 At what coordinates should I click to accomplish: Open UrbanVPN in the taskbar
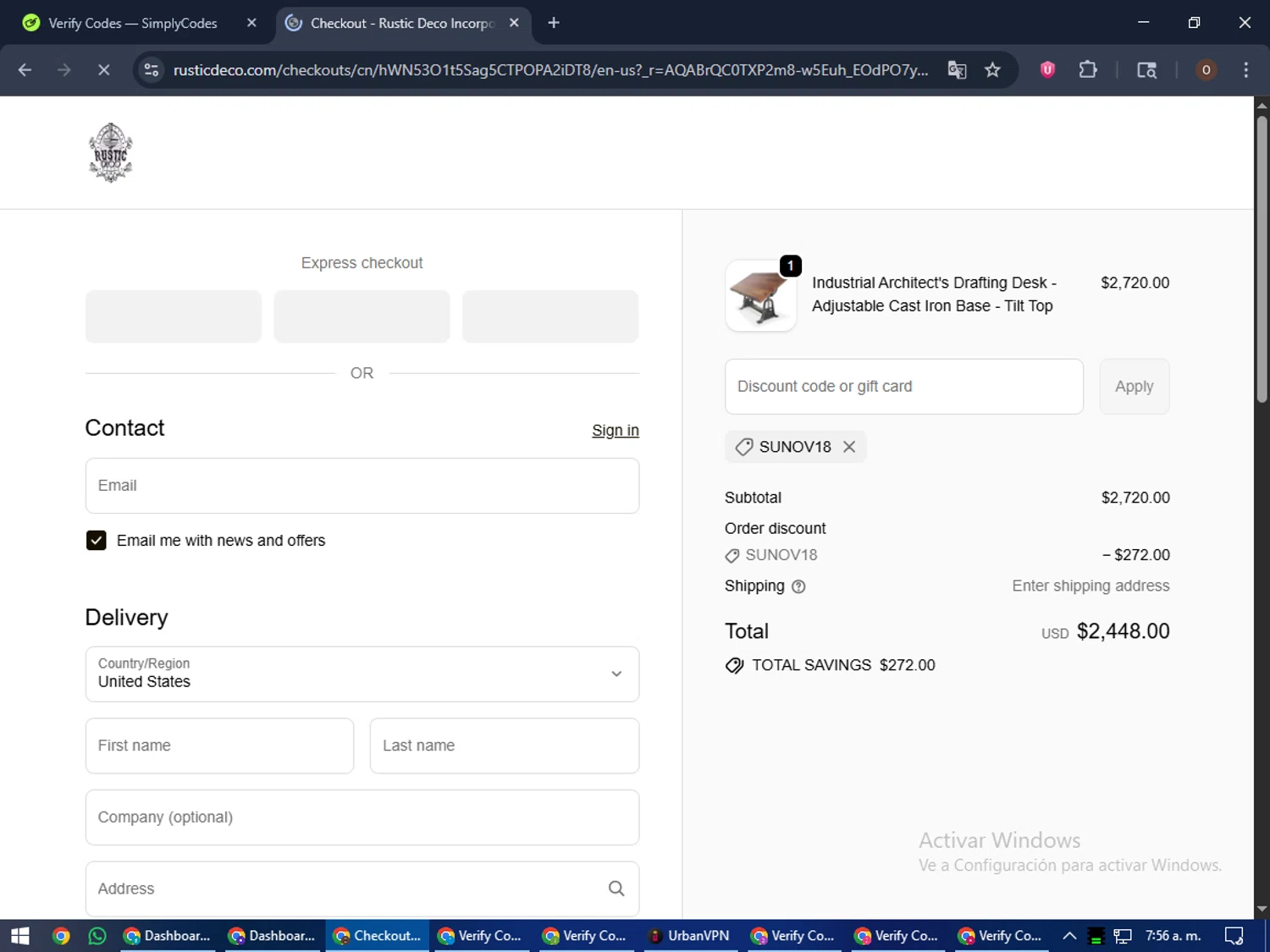(x=691, y=936)
